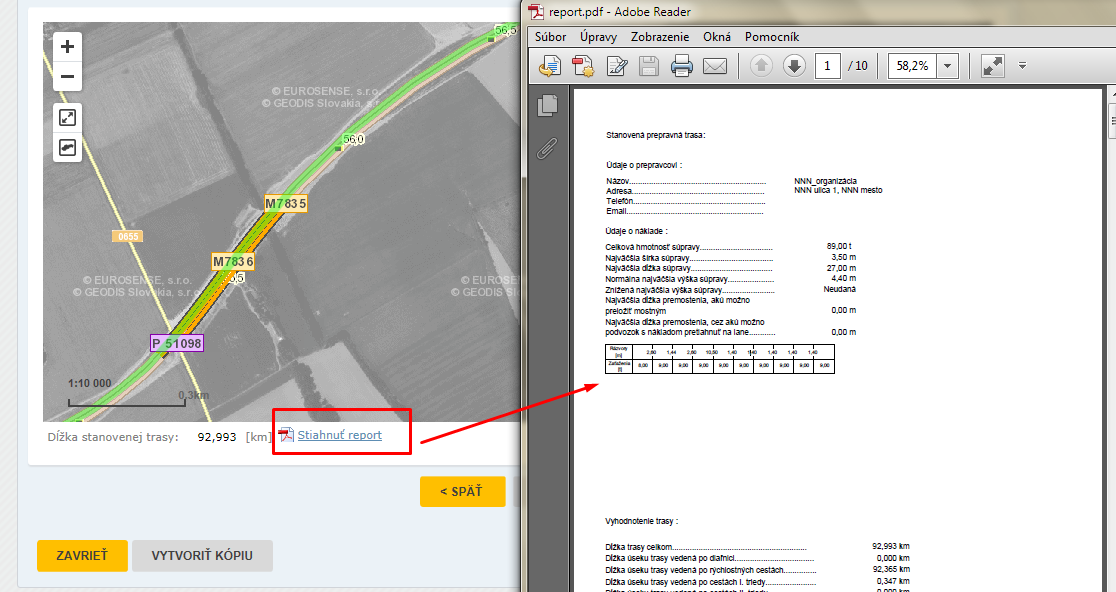Viewport: 1116px width, 592px height.
Task: Click 'Vyhodnotenie trasy :' heading in the PDF
Action: (x=641, y=522)
